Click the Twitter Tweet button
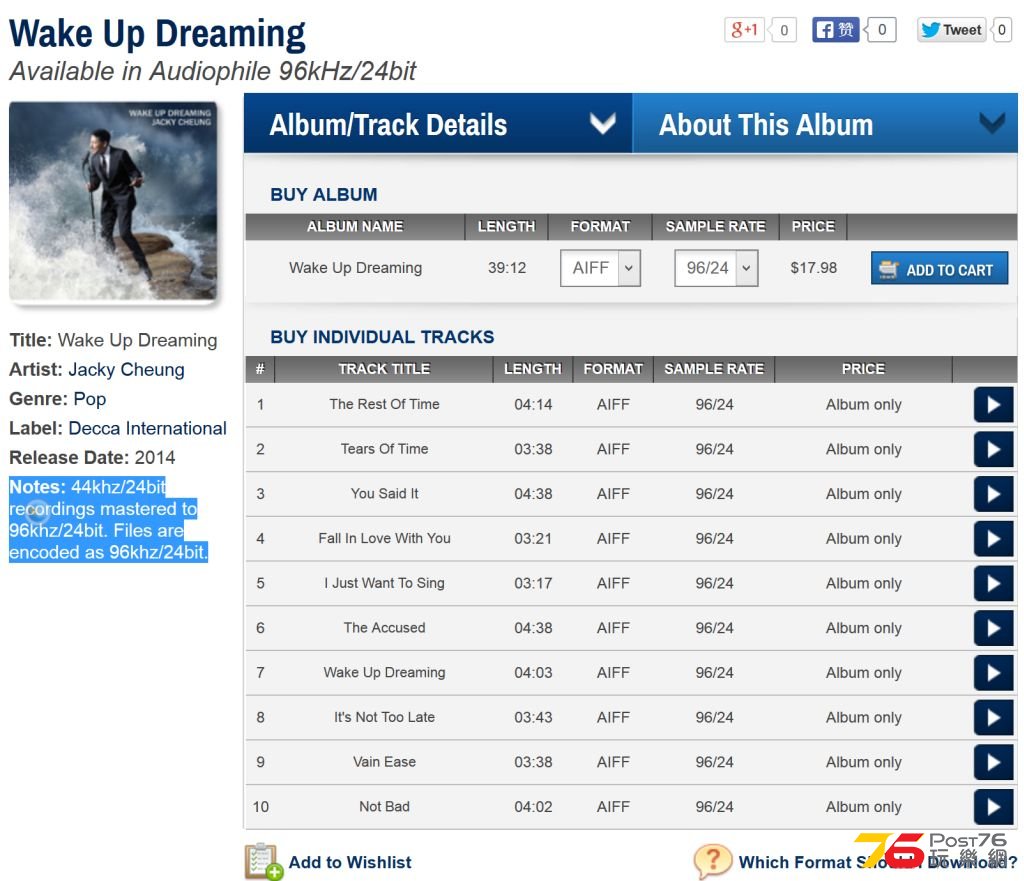This screenshot has width=1024, height=881. coord(951,29)
